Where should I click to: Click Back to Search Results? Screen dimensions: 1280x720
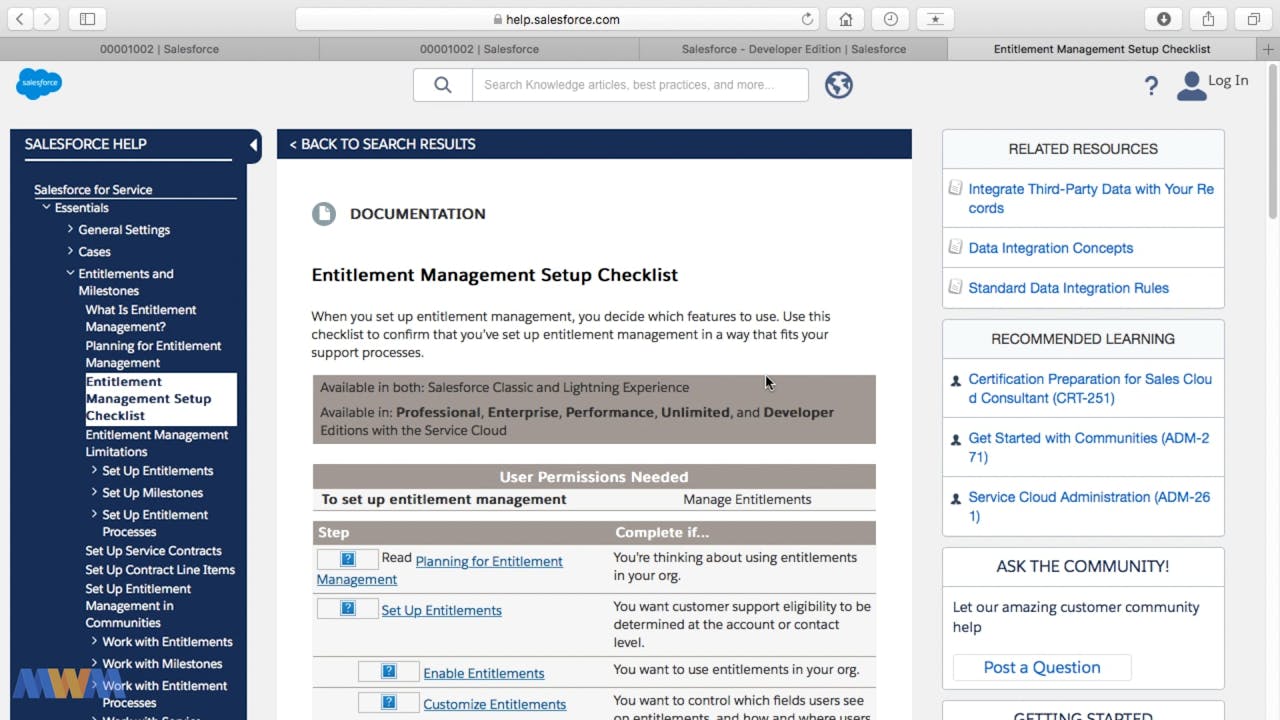382,144
